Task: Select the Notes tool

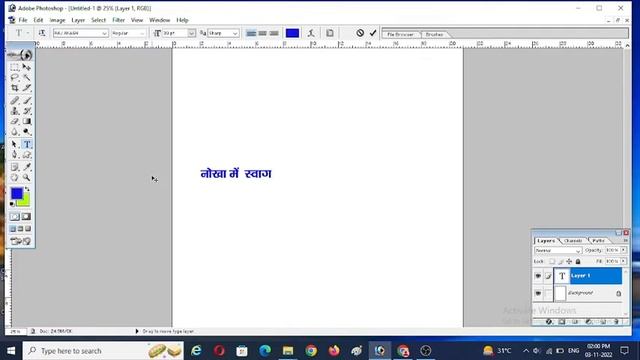Action: coord(15,167)
